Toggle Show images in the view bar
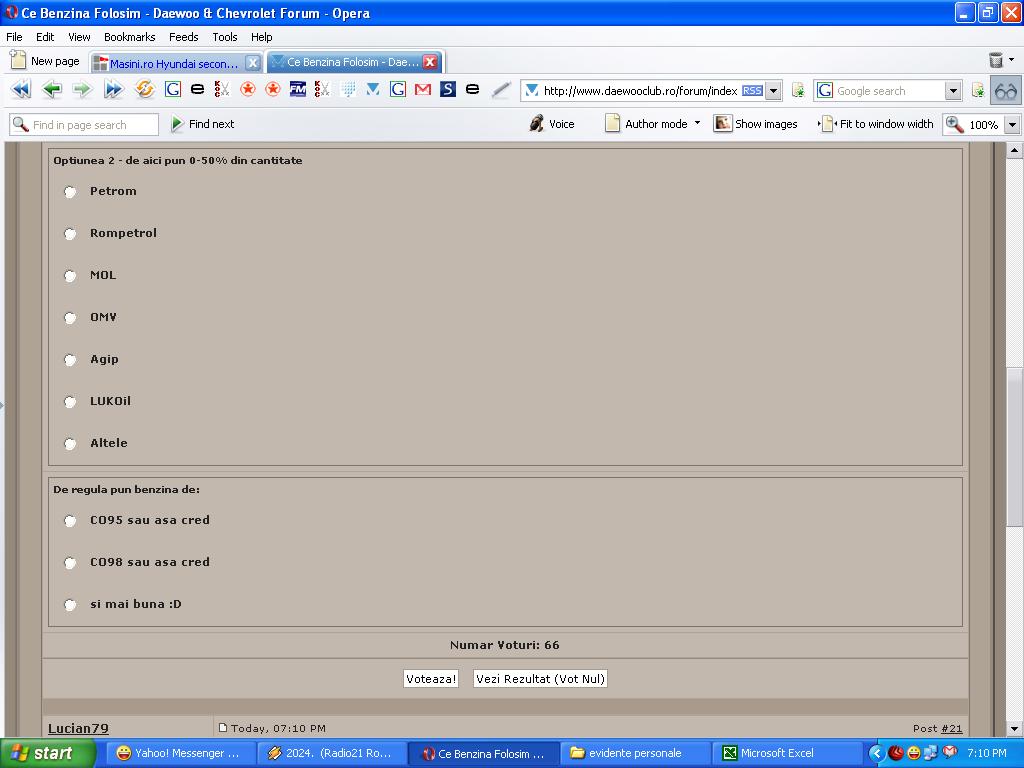 [x=756, y=124]
